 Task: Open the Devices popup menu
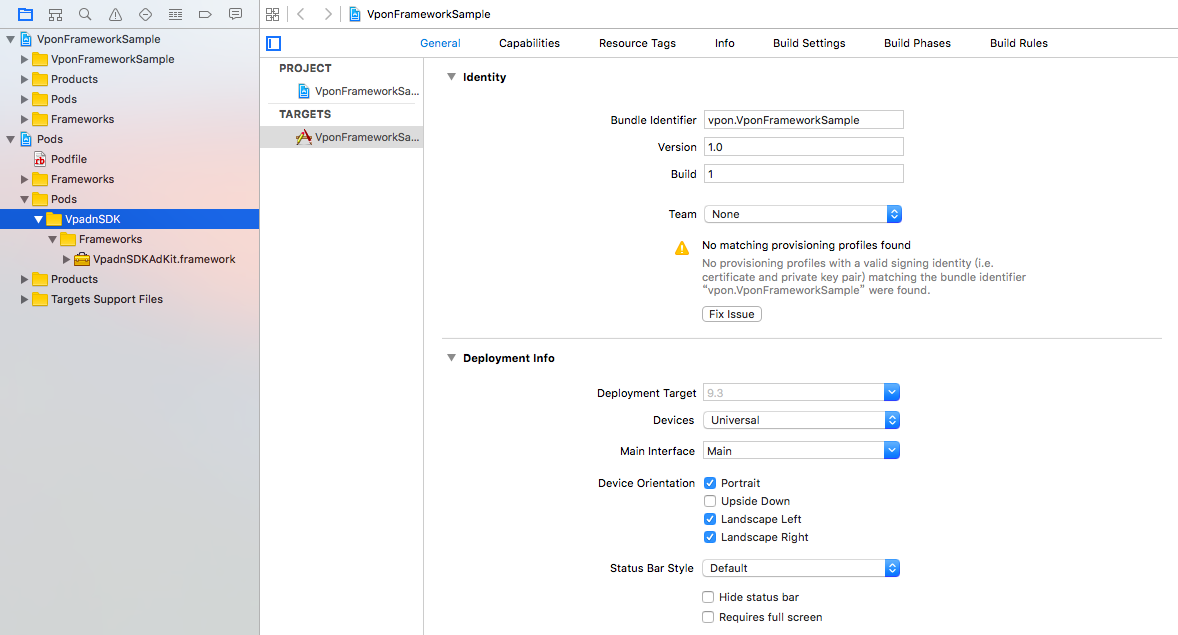pyautogui.click(x=801, y=420)
